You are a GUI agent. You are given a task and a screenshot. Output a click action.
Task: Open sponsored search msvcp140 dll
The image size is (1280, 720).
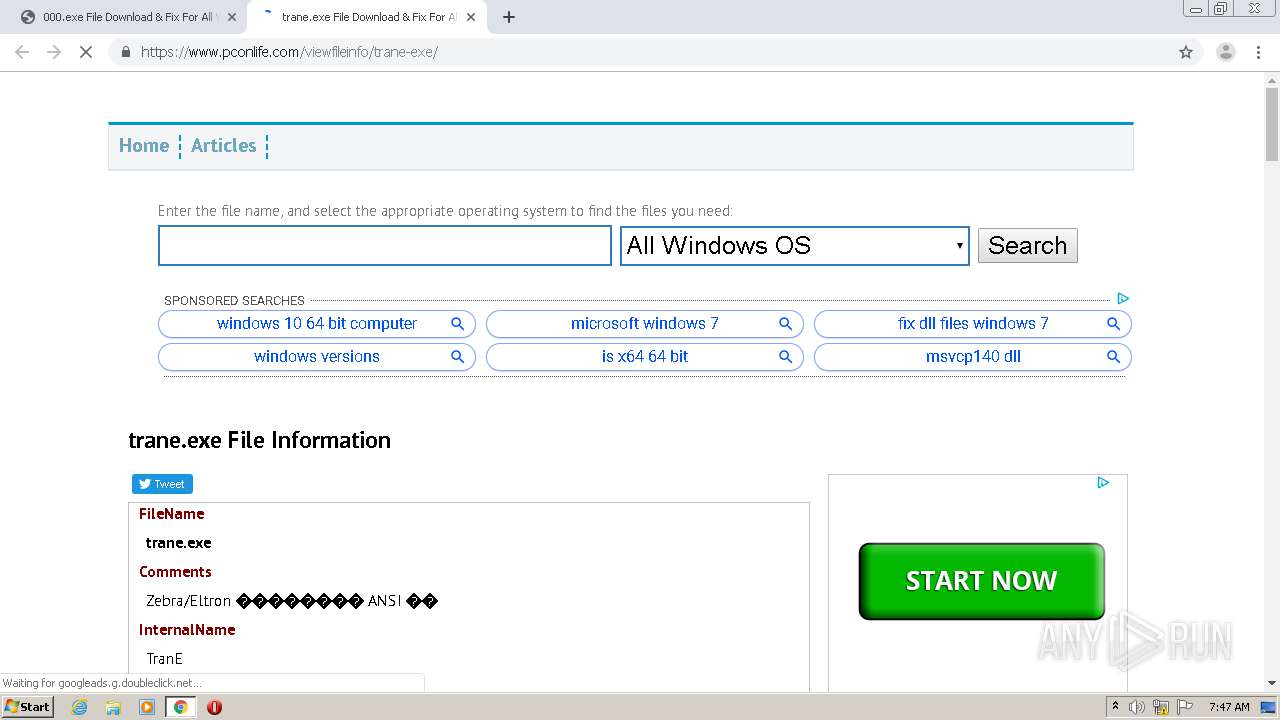tap(973, 357)
